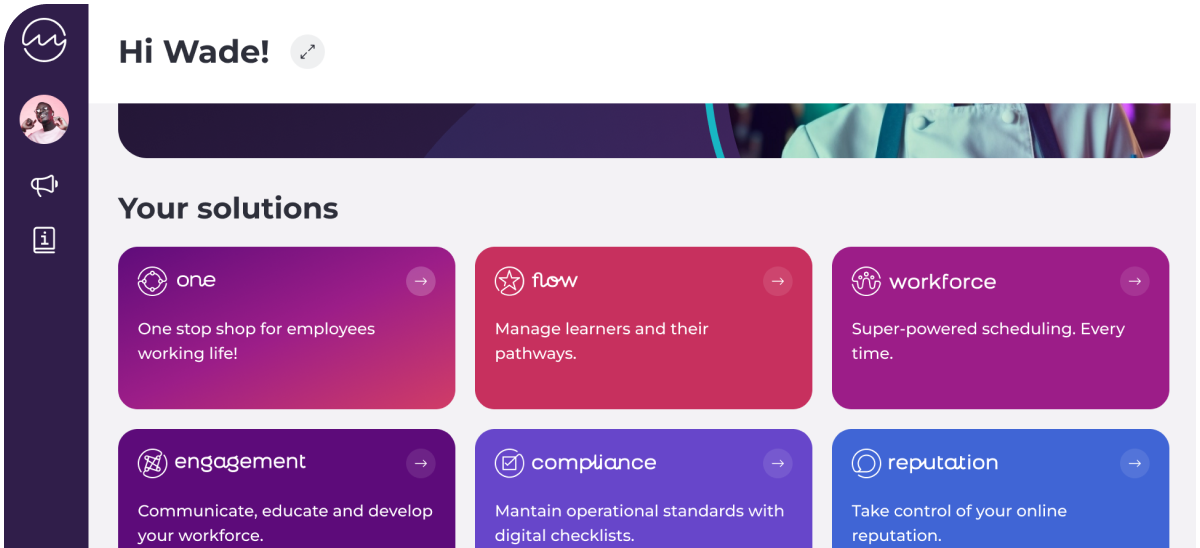
Task: Open the one solution card description
Action: [x=256, y=341]
